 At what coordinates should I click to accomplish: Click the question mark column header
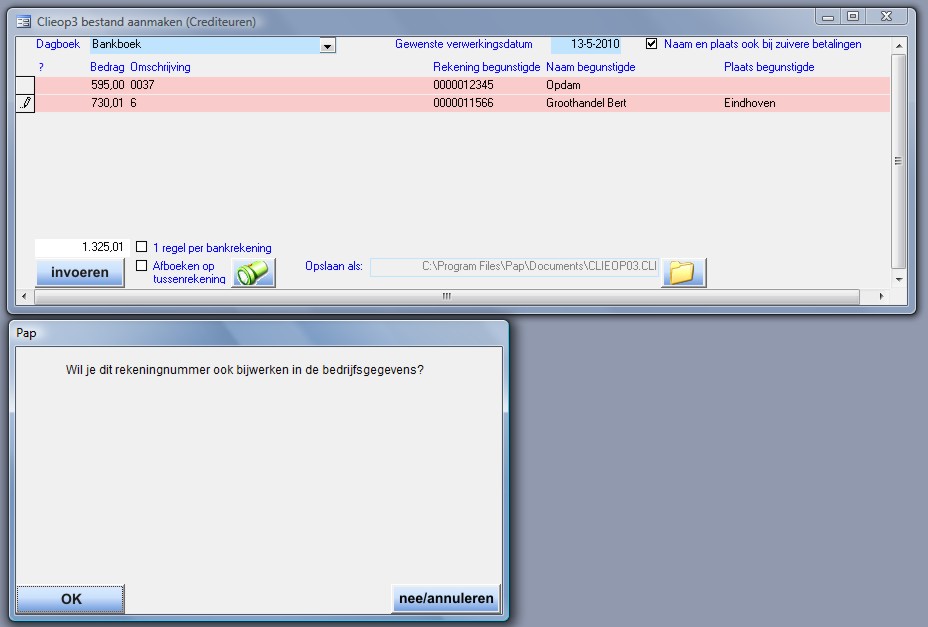coord(41,67)
